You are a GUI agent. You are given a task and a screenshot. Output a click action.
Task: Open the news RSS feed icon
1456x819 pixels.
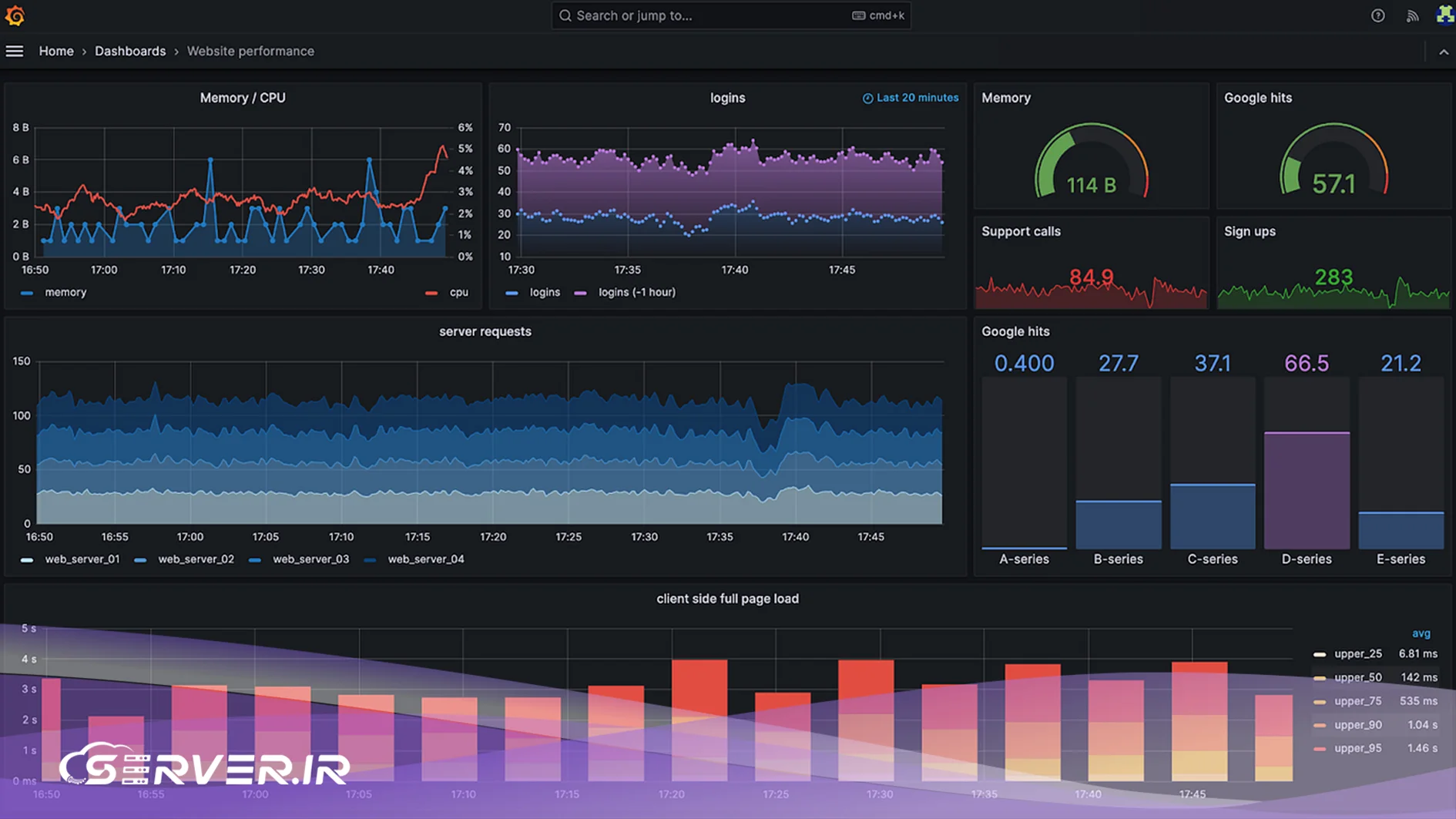click(1412, 15)
